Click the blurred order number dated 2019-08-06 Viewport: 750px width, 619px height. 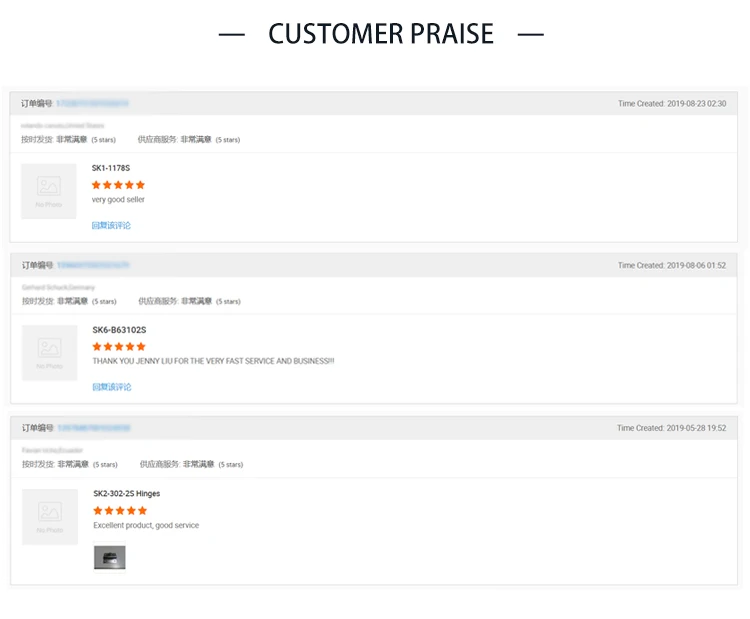point(93,266)
